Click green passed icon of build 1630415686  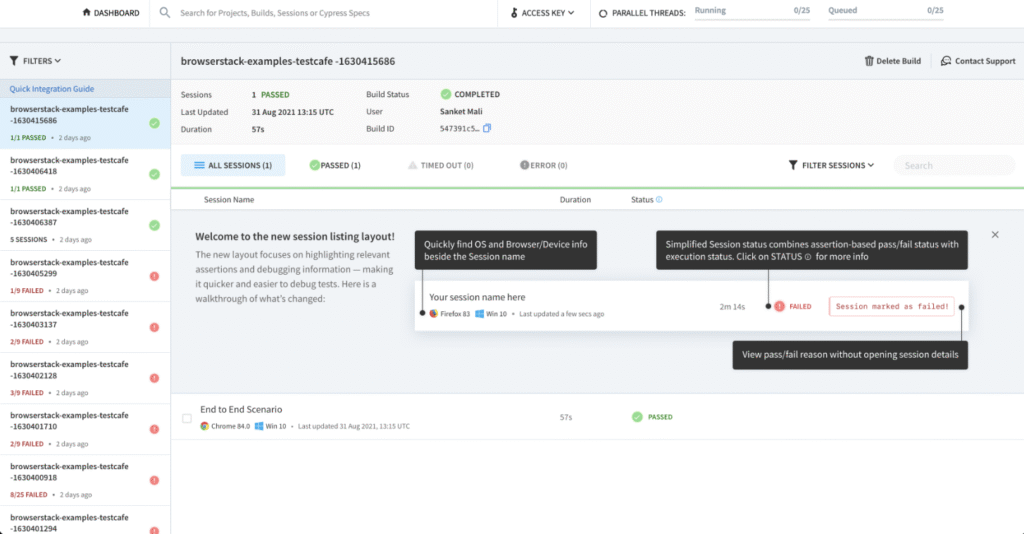coord(154,123)
